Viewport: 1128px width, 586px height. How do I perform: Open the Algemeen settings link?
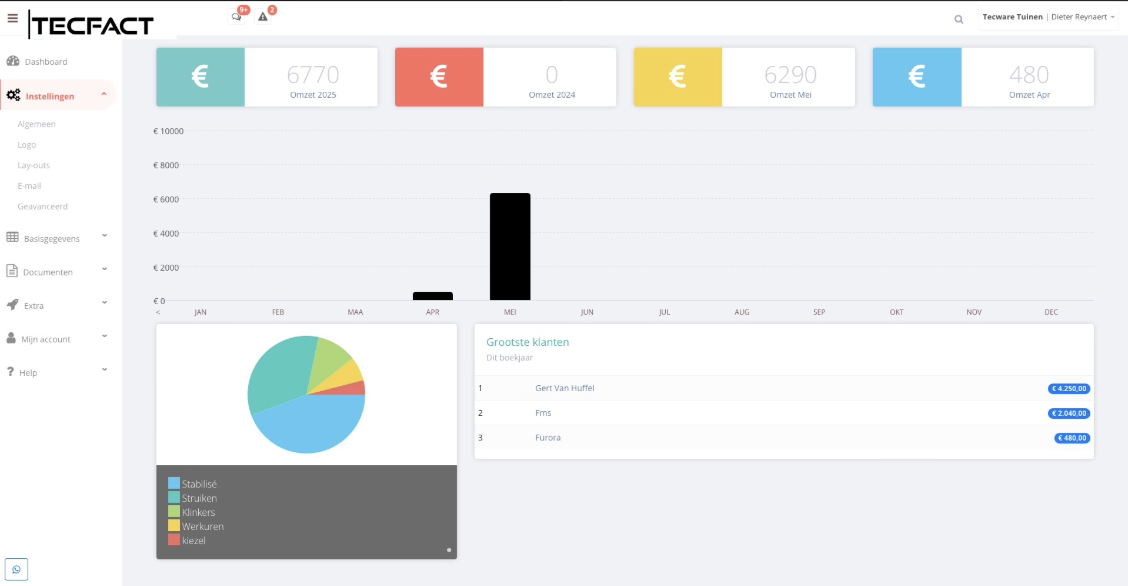(36, 124)
